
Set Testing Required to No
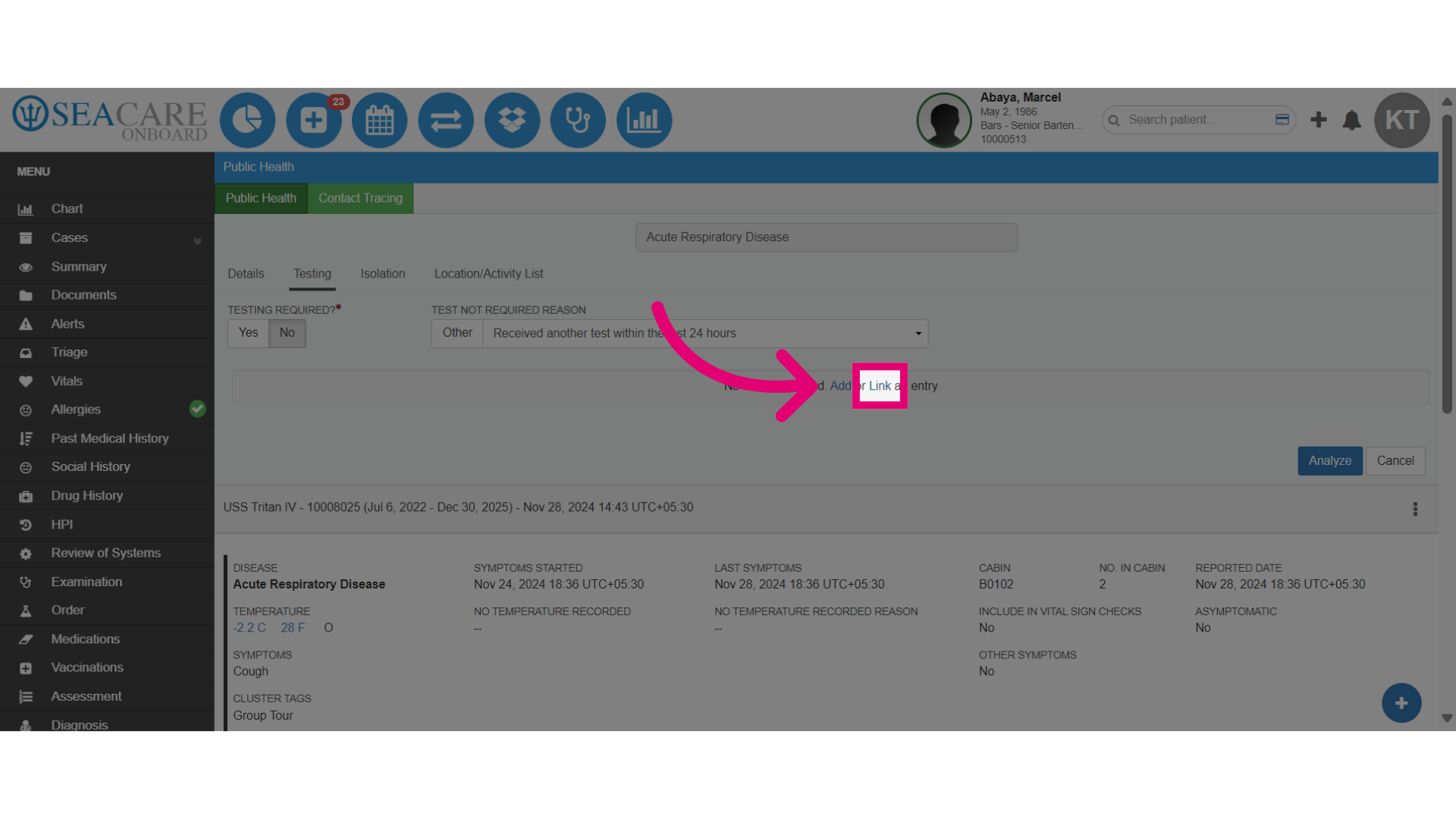coord(287,333)
